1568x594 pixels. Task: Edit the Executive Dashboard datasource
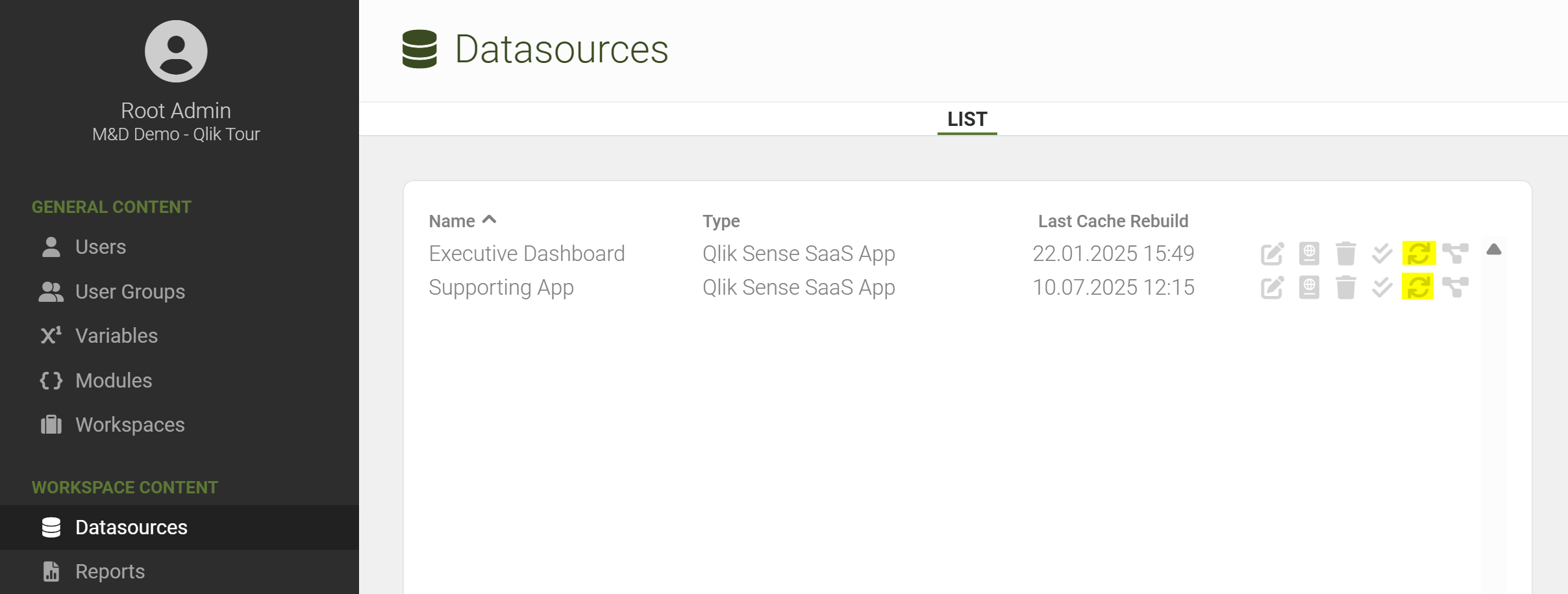tap(1272, 253)
